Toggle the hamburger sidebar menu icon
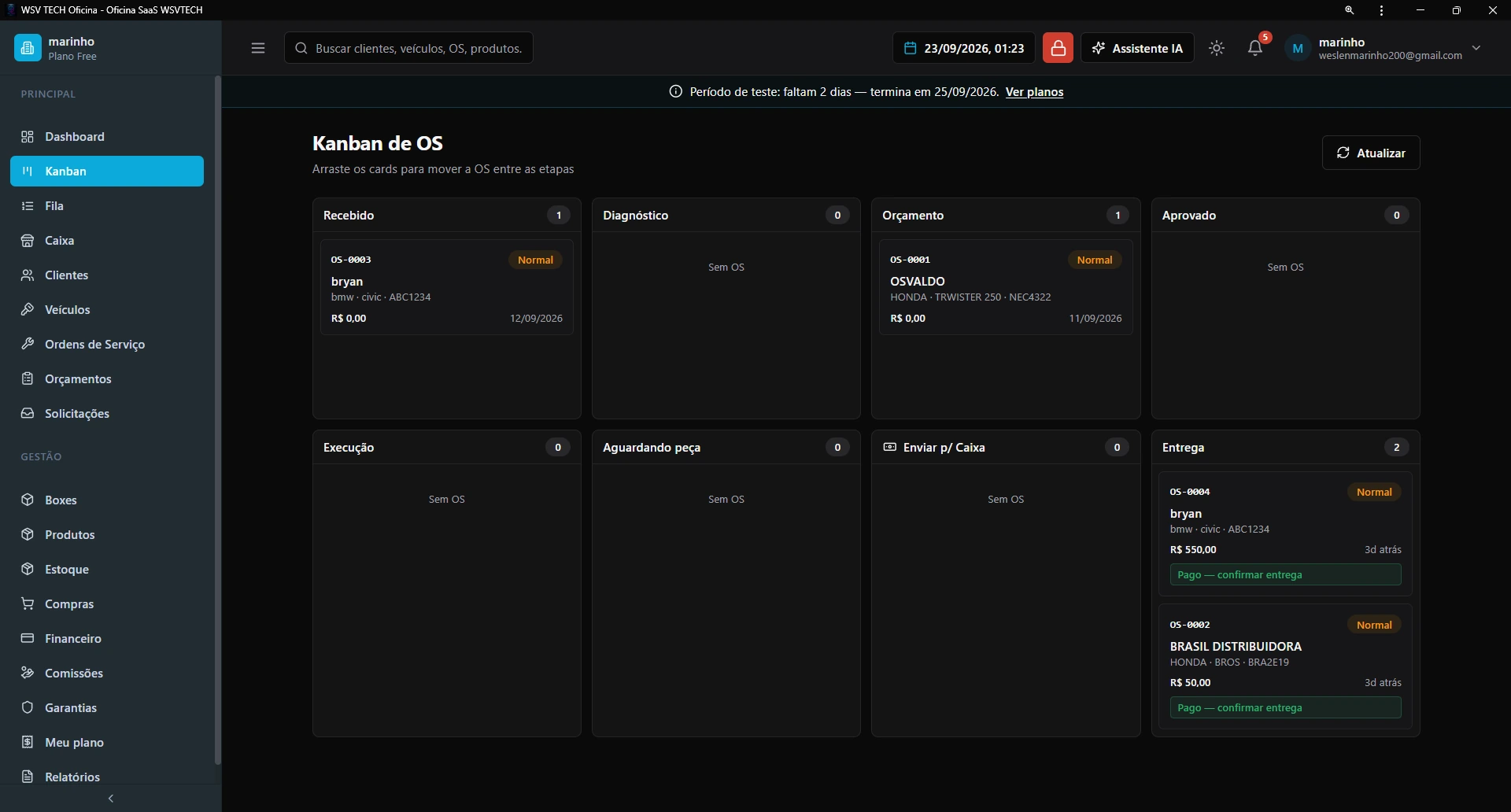The width and height of the screenshot is (1511, 812). tap(258, 48)
